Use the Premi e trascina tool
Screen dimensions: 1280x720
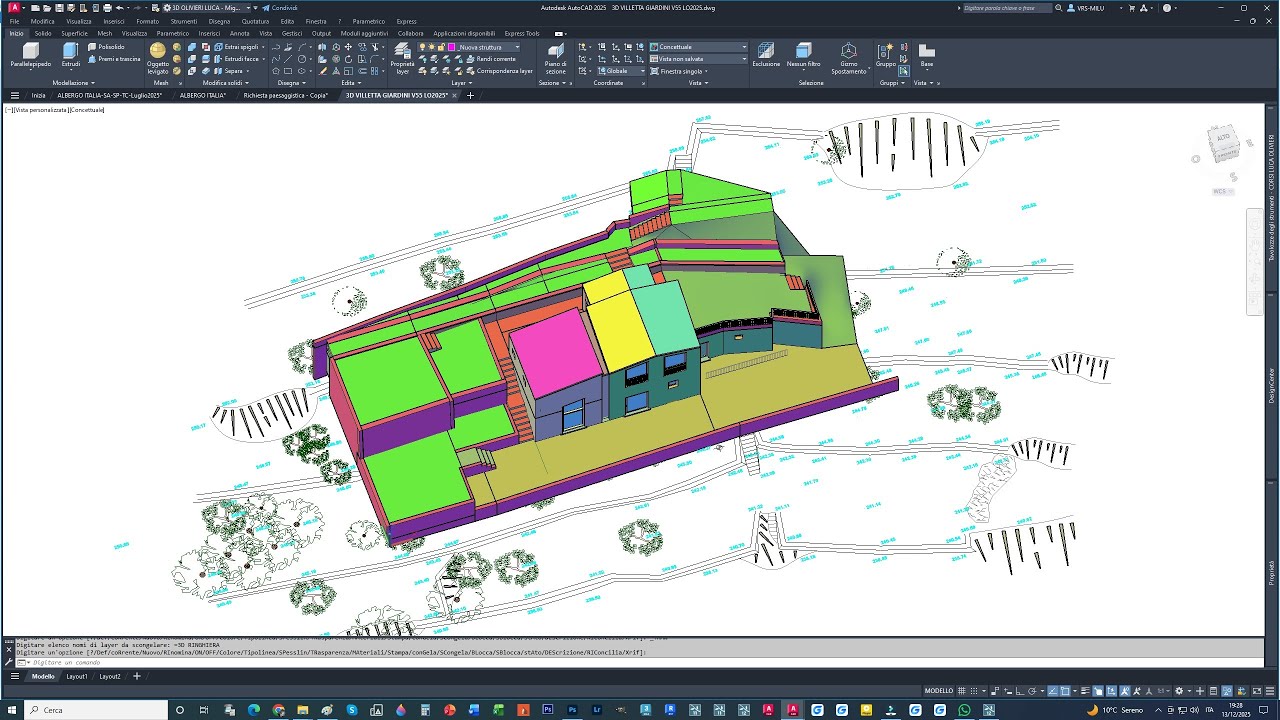pyautogui.click(x=114, y=59)
